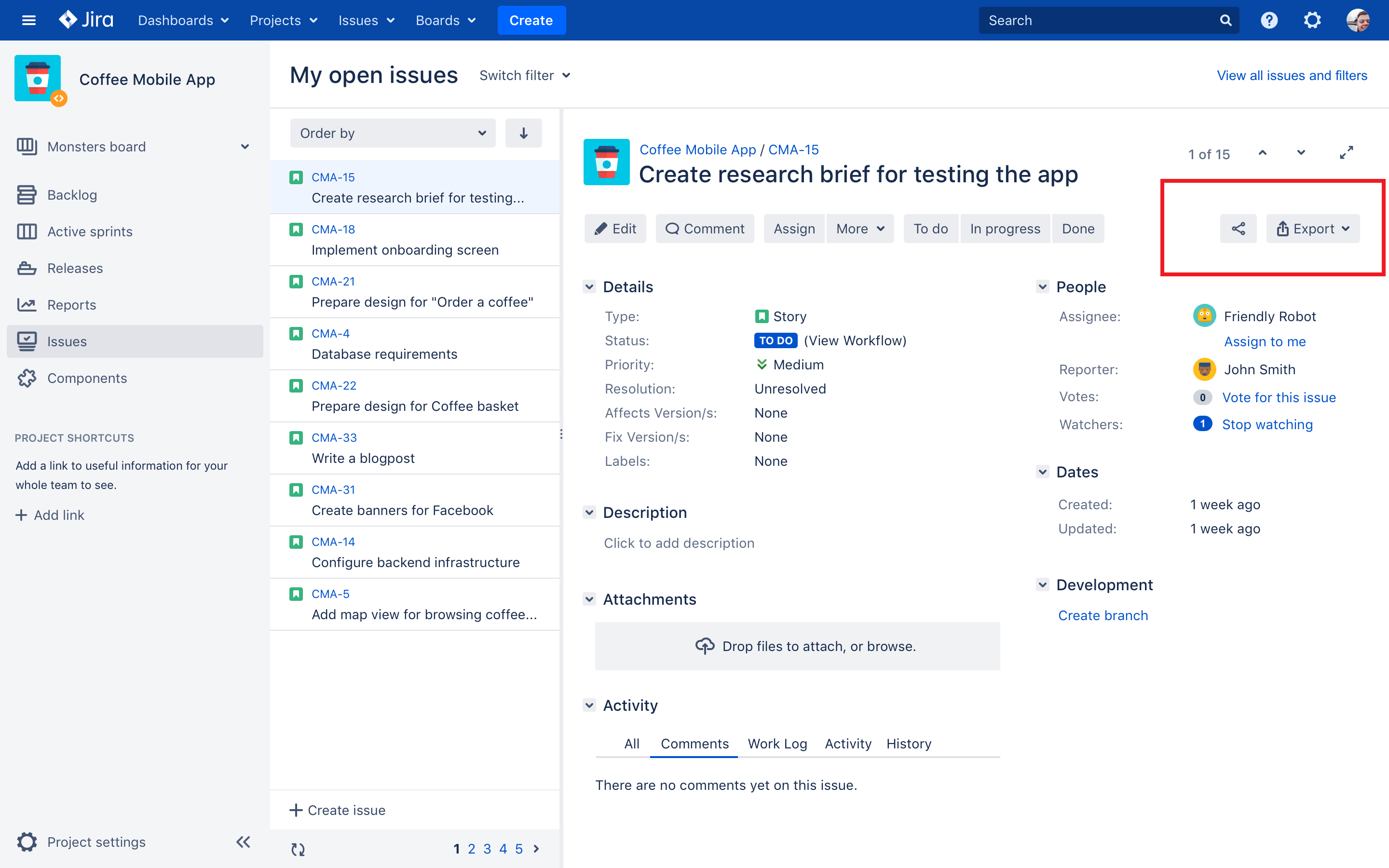Collapse the sidebar with double chevron
Viewport: 1389px width, 868px height.
[244, 841]
